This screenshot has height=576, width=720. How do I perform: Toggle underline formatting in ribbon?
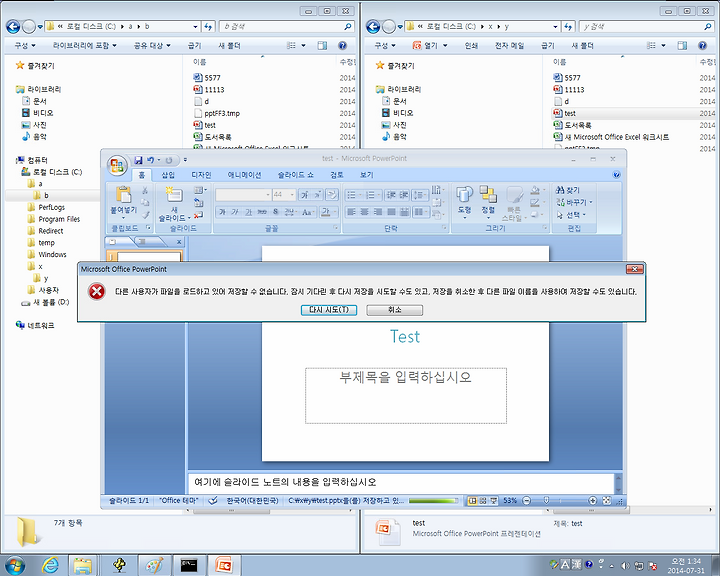(x=248, y=212)
